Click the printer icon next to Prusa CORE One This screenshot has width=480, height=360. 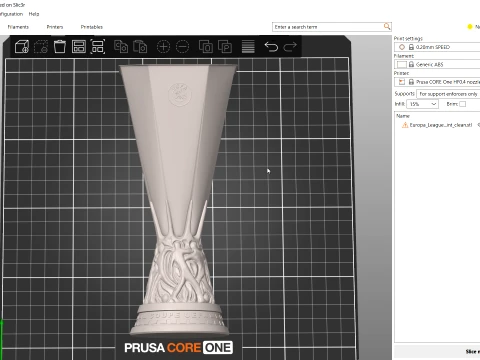pos(402,82)
